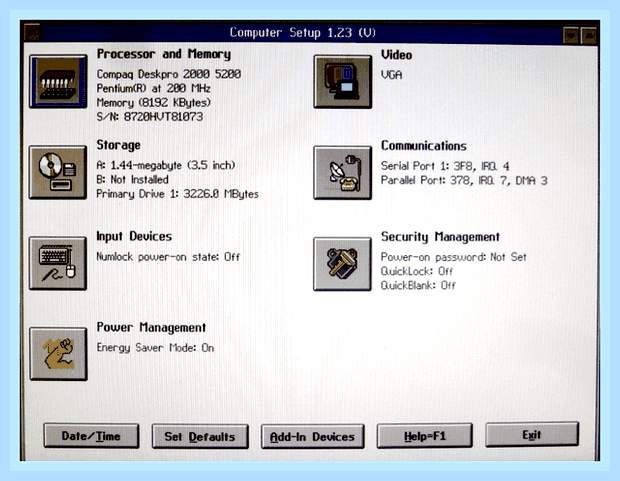Screen dimensions: 620x481
Task: Click the Date/Time button
Action: [x=91, y=436]
